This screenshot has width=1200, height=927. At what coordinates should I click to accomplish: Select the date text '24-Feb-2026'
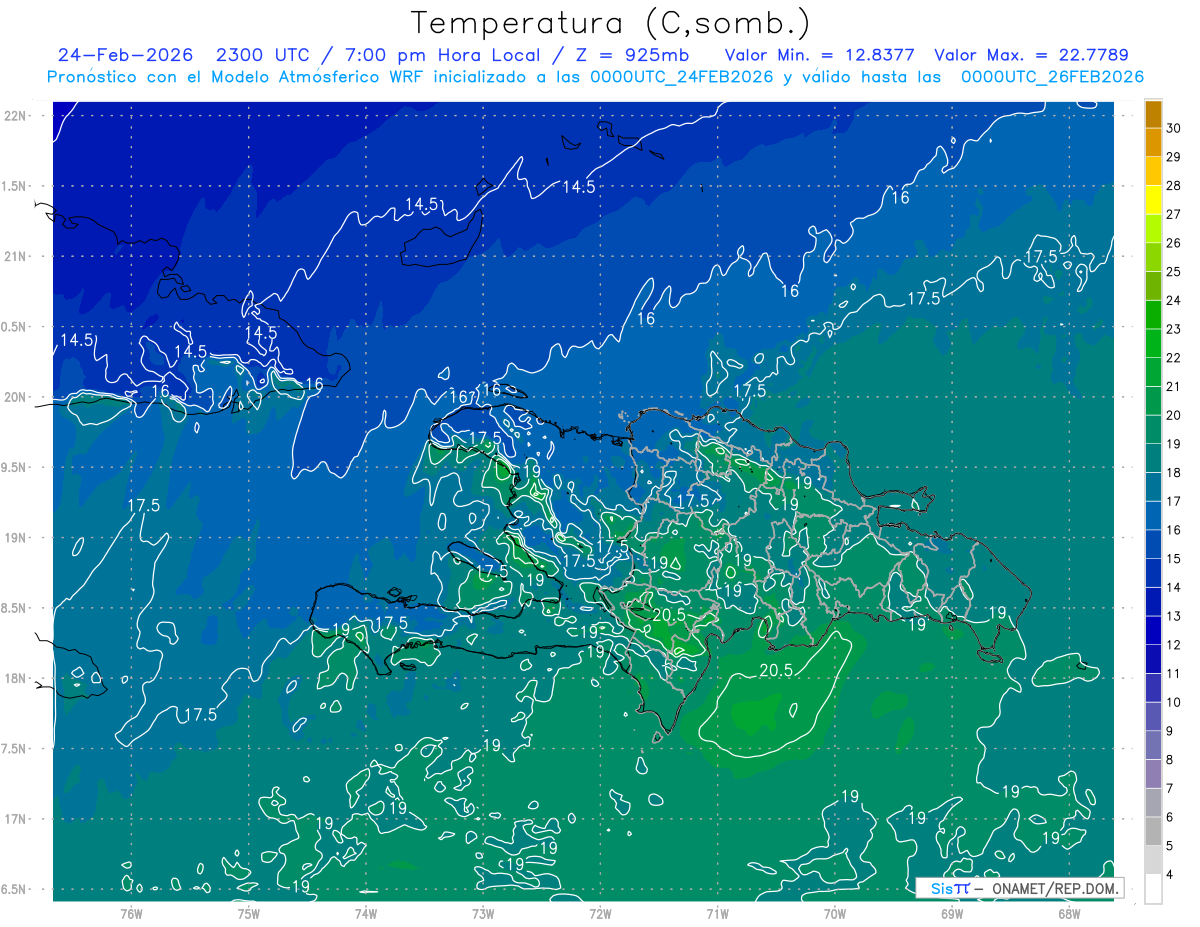(125, 55)
